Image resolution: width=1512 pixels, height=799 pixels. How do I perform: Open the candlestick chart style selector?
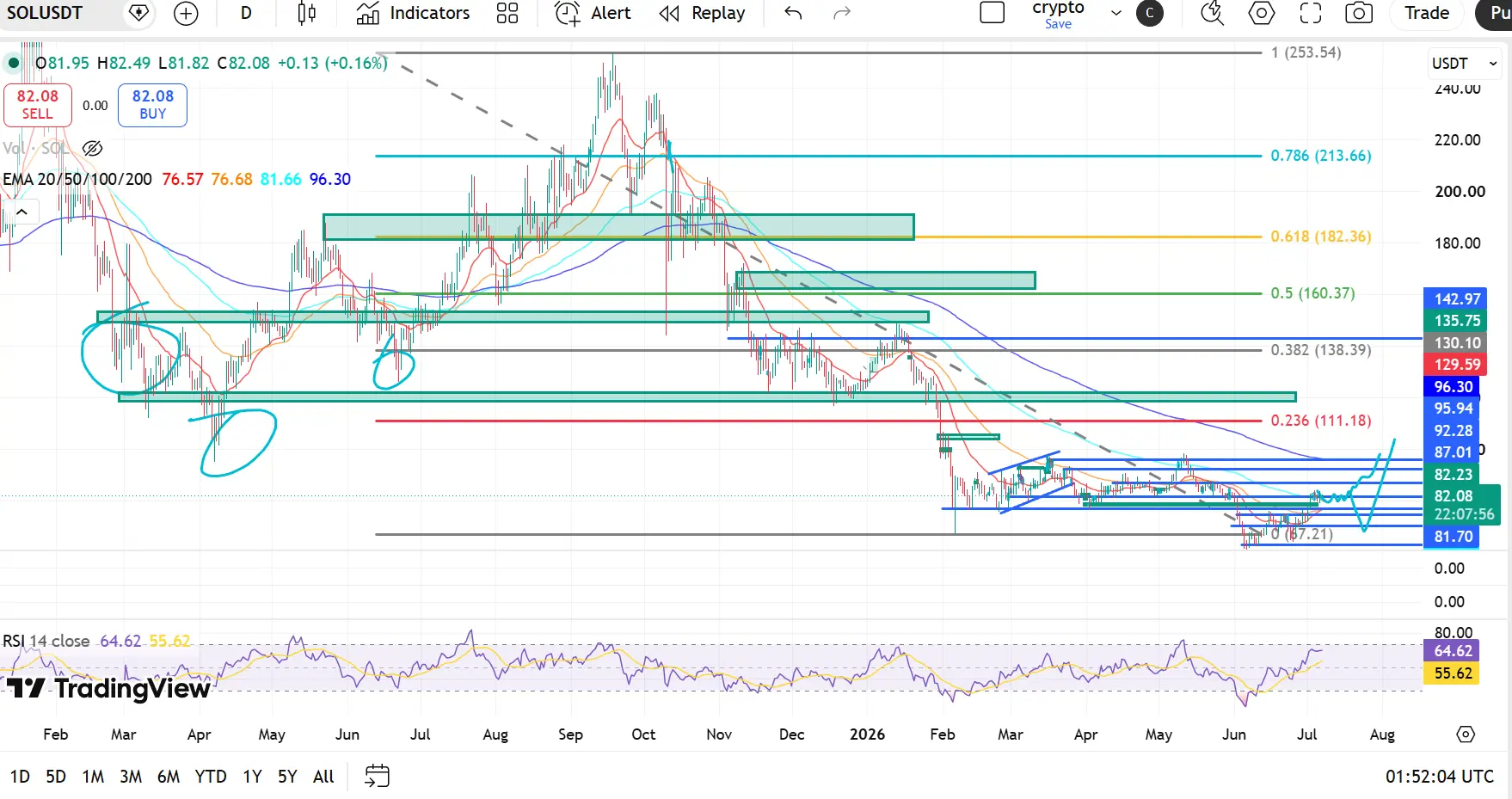point(306,13)
